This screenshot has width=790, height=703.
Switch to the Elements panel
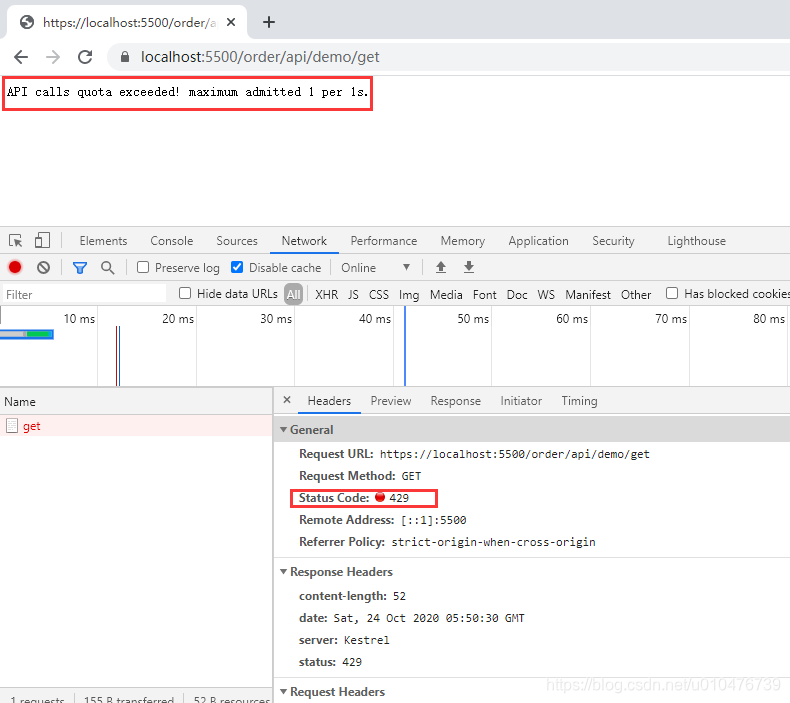[103, 241]
